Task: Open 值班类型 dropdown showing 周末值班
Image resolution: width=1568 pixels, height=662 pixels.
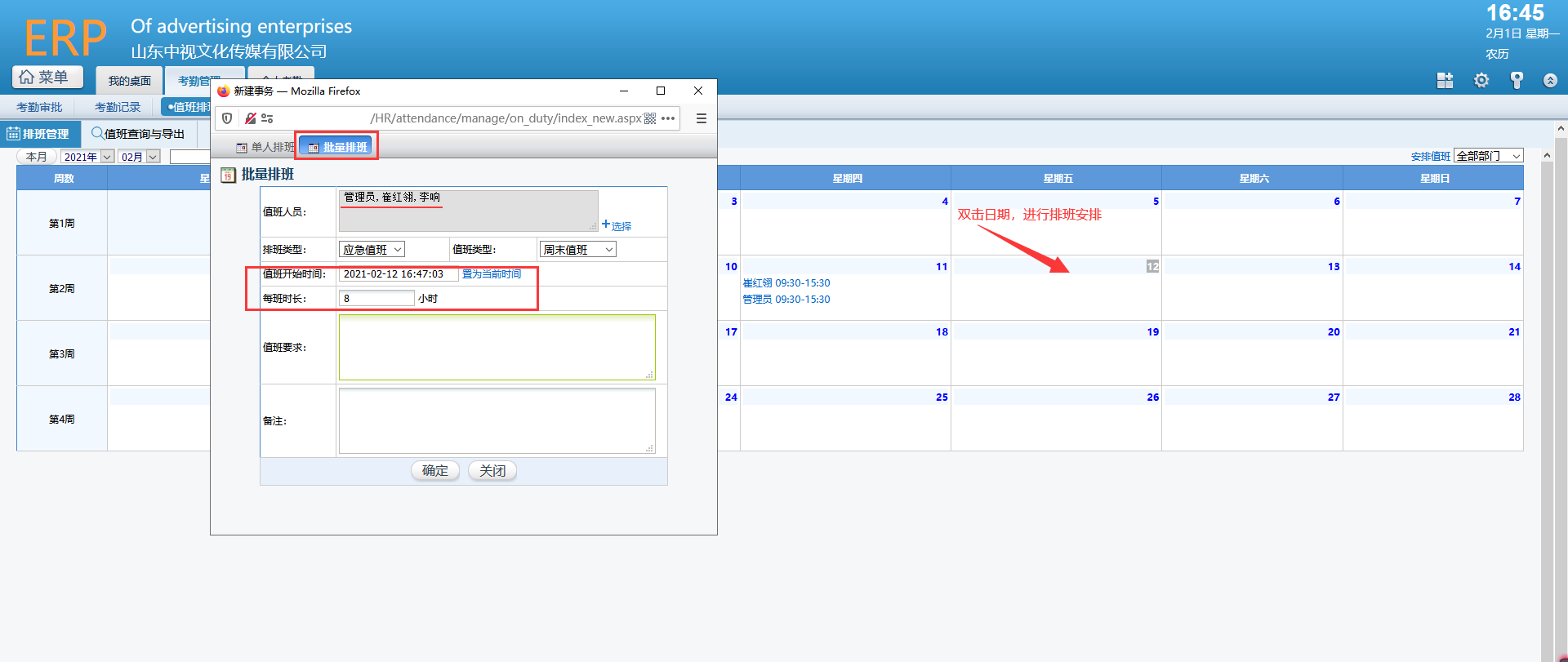Action: pos(577,250)
